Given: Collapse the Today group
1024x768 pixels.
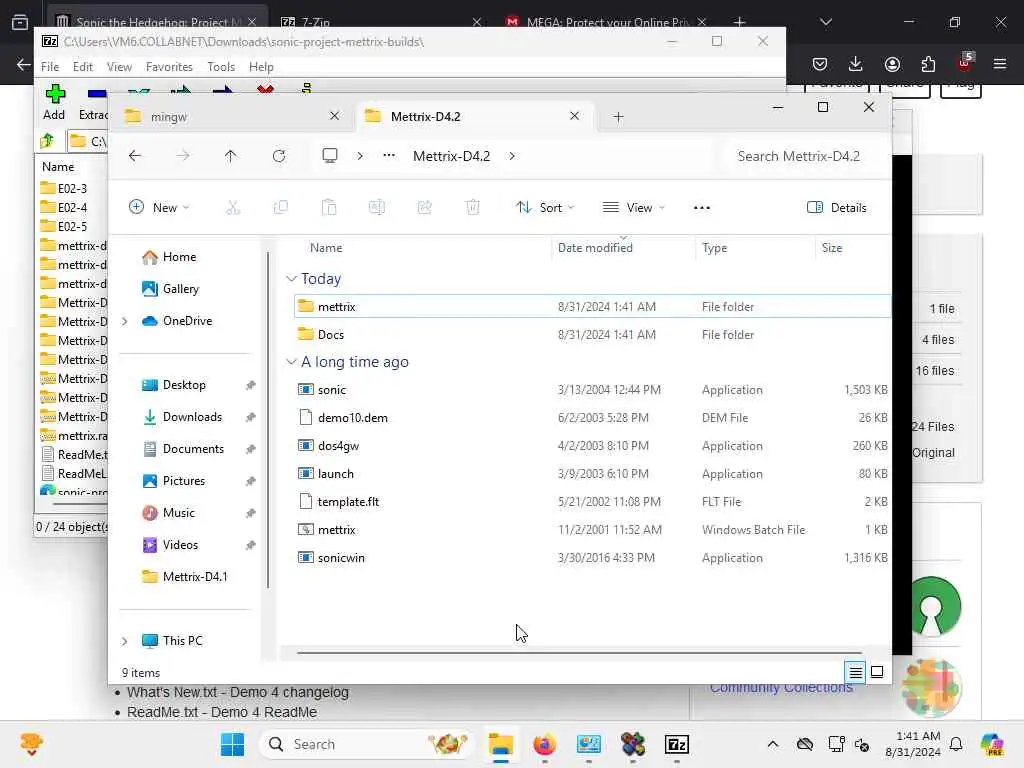Looking at the screenshot, I should coord(291,279).
